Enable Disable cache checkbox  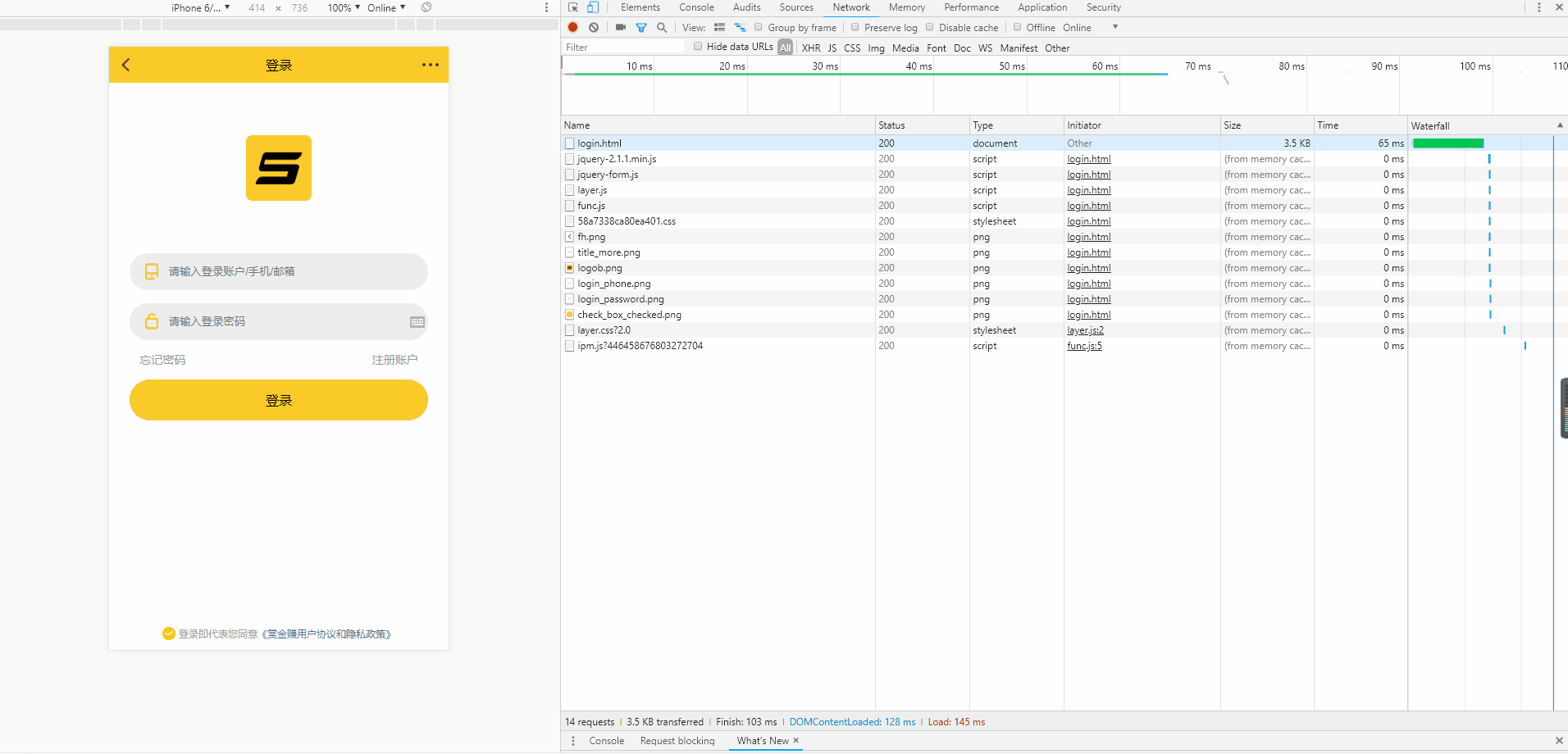(930, 27)
